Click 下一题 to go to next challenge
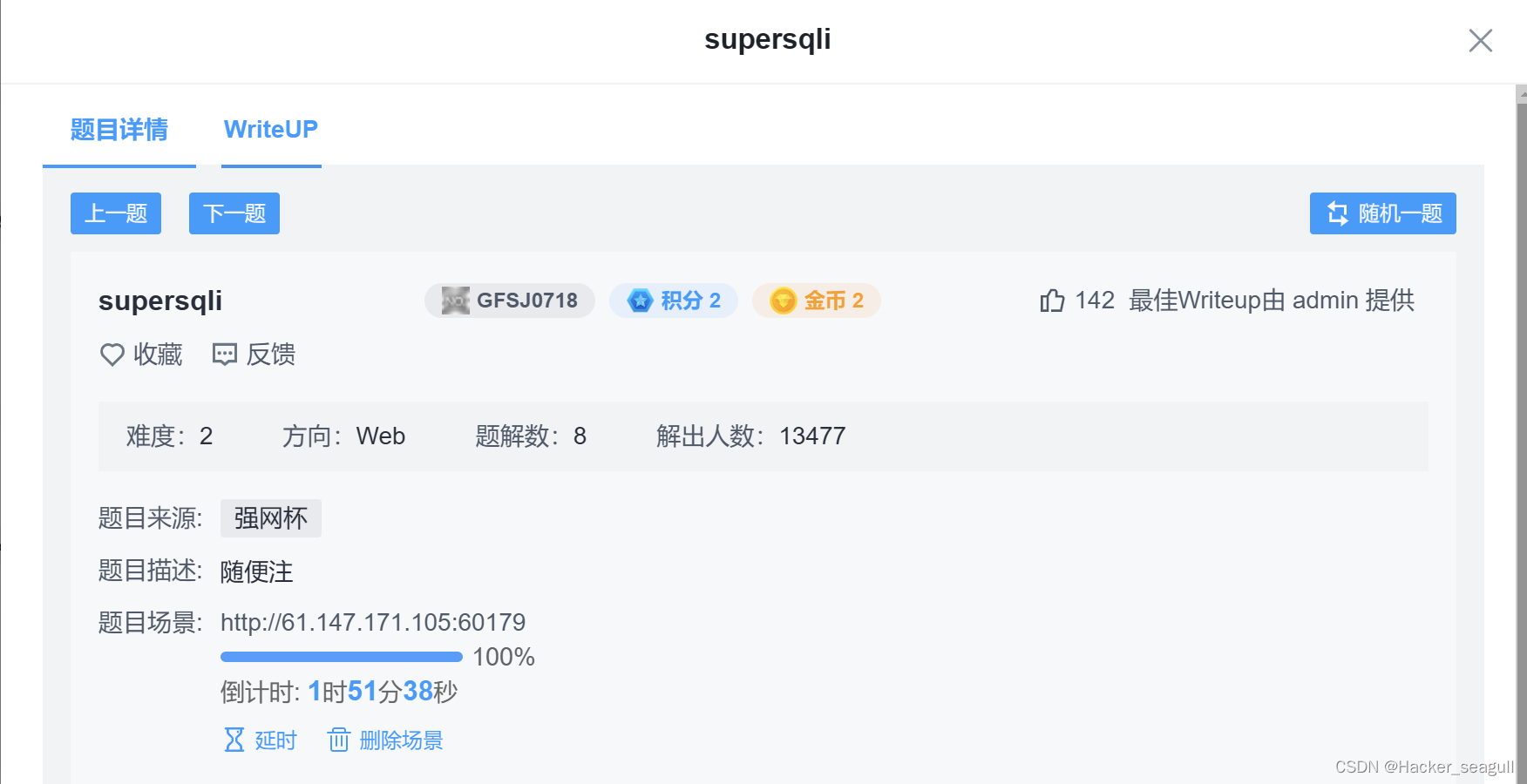 point(234,213)
